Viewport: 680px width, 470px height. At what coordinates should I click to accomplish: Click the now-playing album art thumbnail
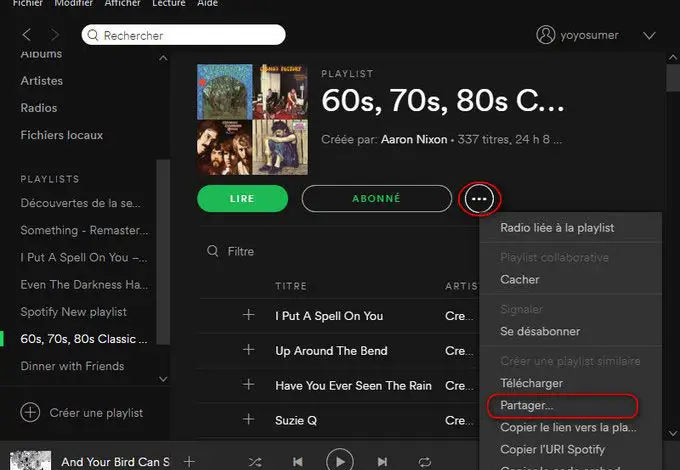[x=30, y=460]
